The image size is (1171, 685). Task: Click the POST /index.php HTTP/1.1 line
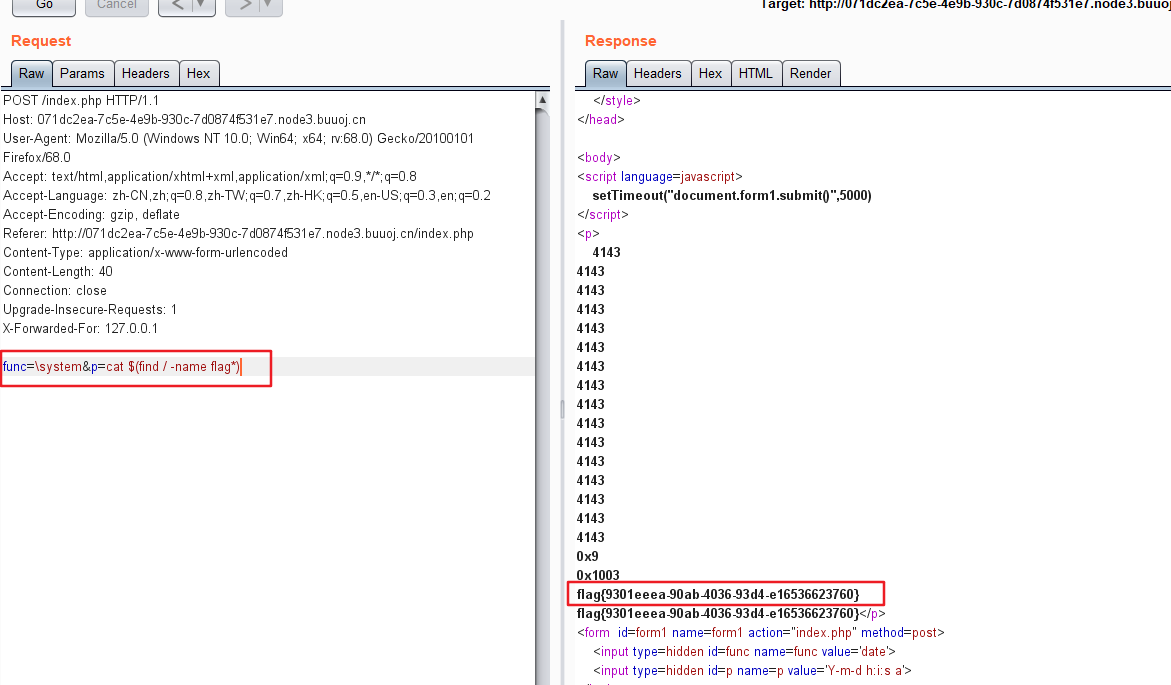81,100
